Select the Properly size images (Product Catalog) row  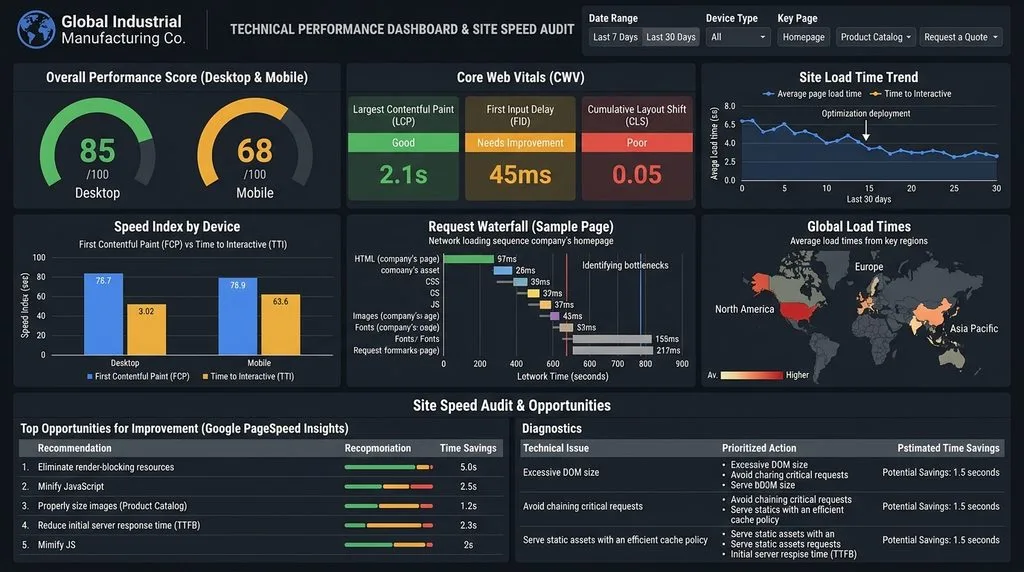click(261, 506)
